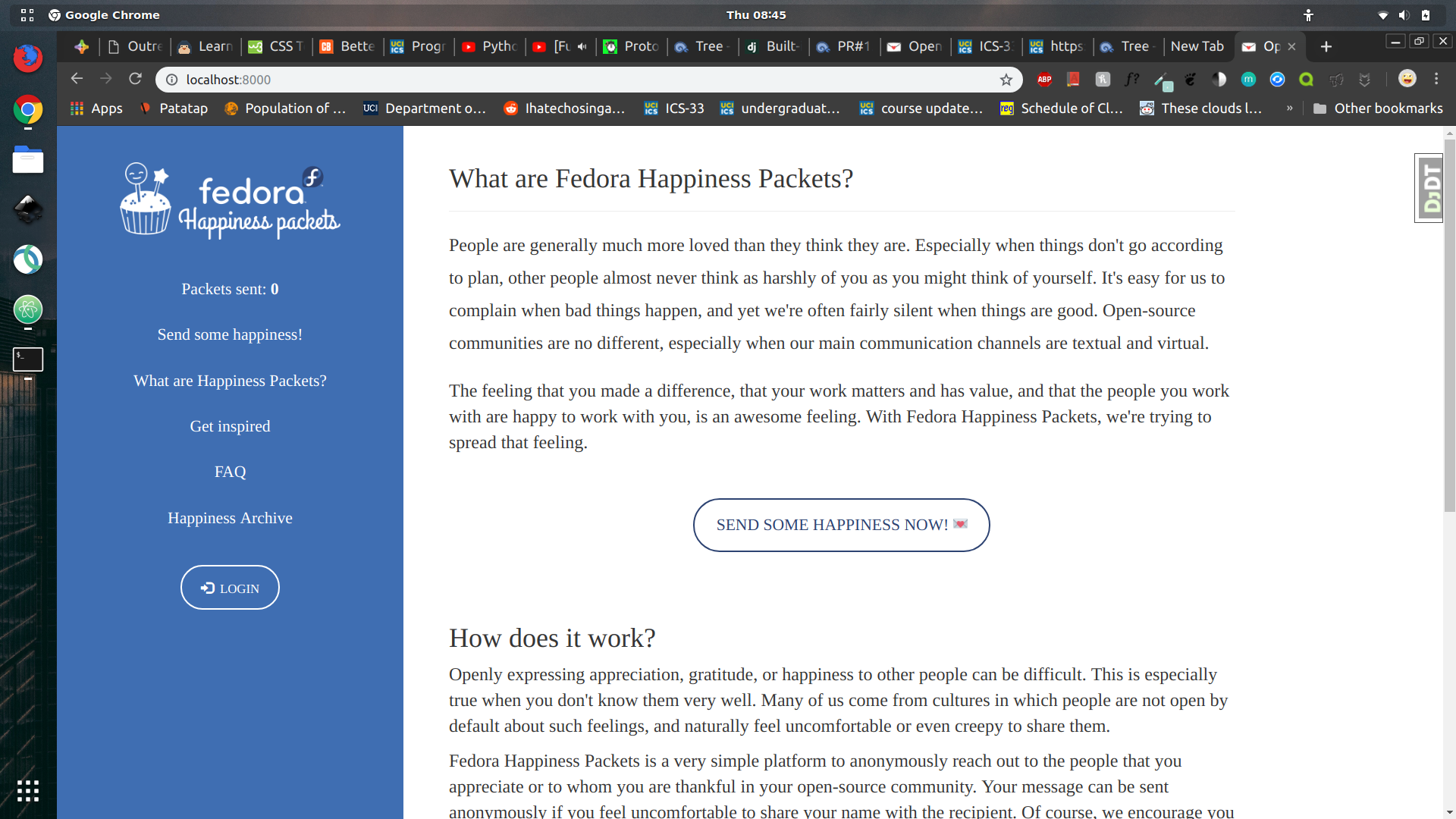Click the LOGIN button
Viewport: 1456px width, 819px height.
coord(230,588)
